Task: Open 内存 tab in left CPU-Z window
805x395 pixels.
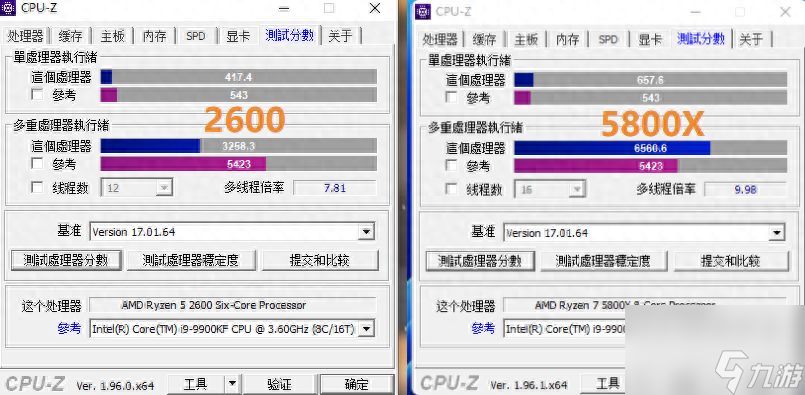Action: [155, 36]
